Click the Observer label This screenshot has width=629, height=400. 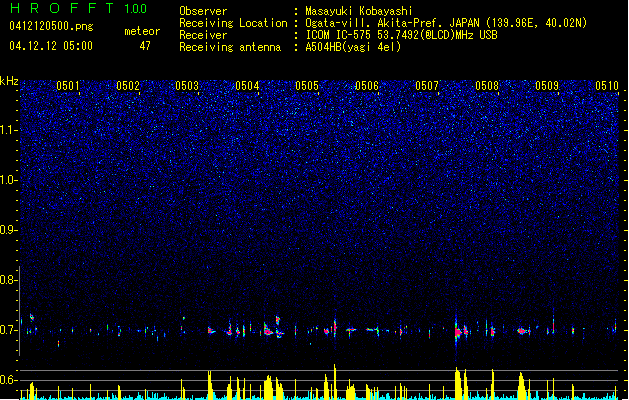tap(203, 11)
